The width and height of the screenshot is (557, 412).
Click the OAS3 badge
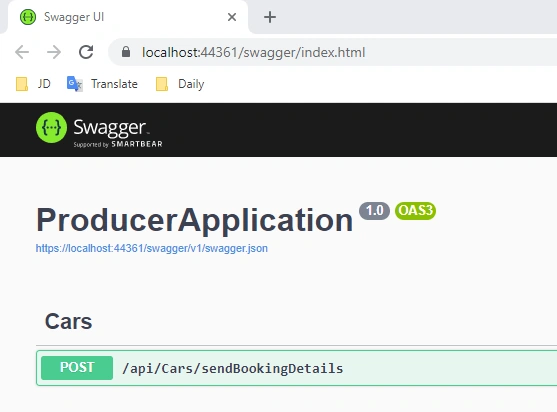pos(415,211)
